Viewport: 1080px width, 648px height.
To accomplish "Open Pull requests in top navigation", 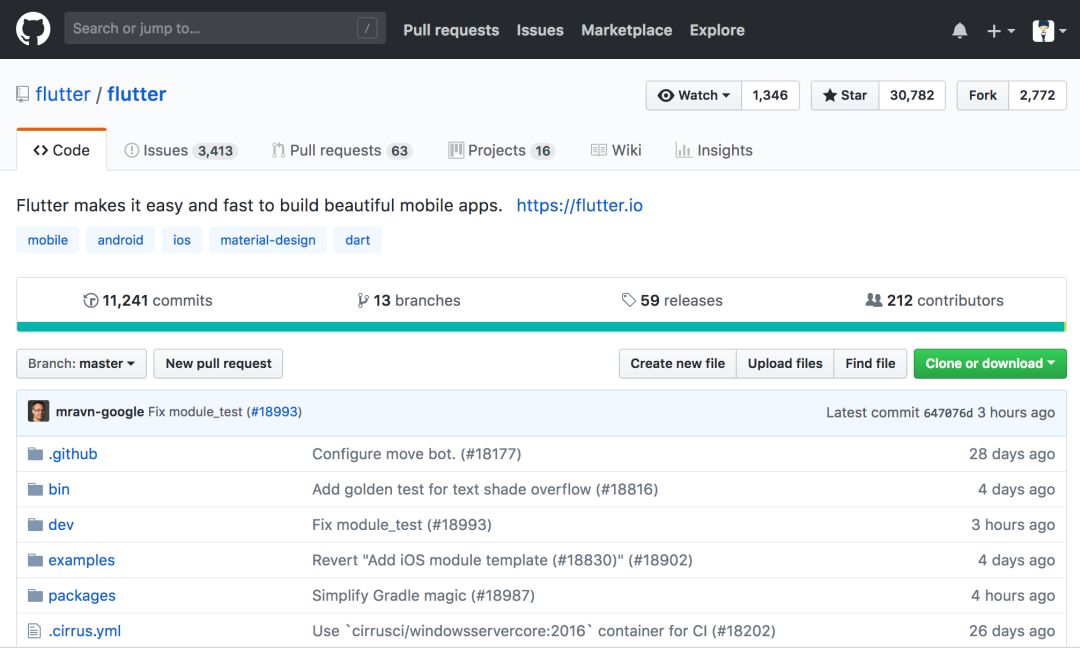I will [451, 30].
